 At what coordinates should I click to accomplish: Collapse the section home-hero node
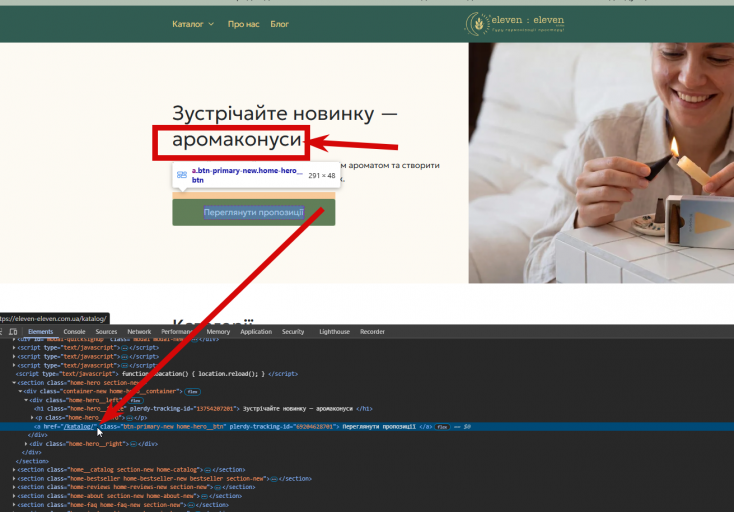pos(14,383)
